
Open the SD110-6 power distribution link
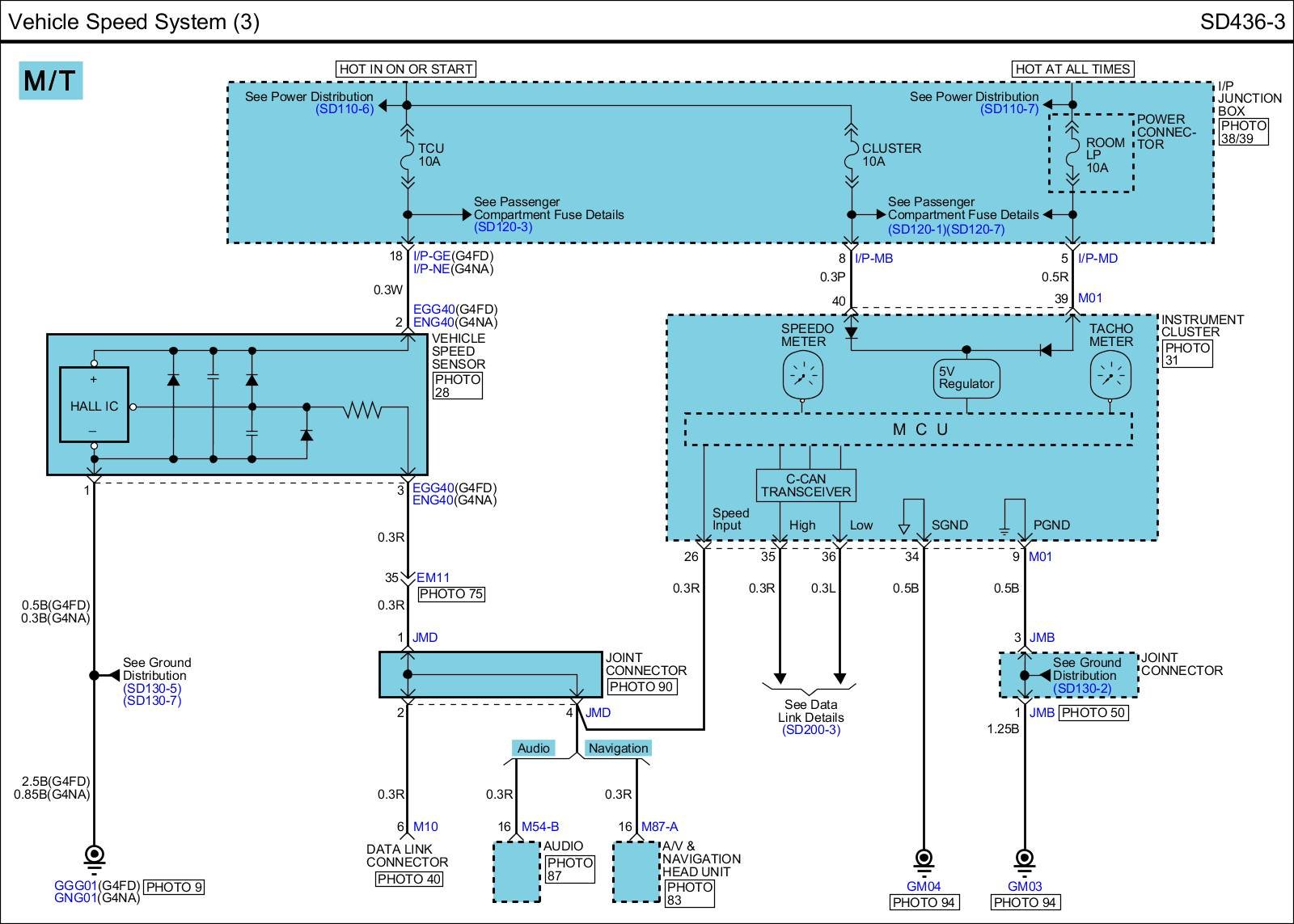345,109
